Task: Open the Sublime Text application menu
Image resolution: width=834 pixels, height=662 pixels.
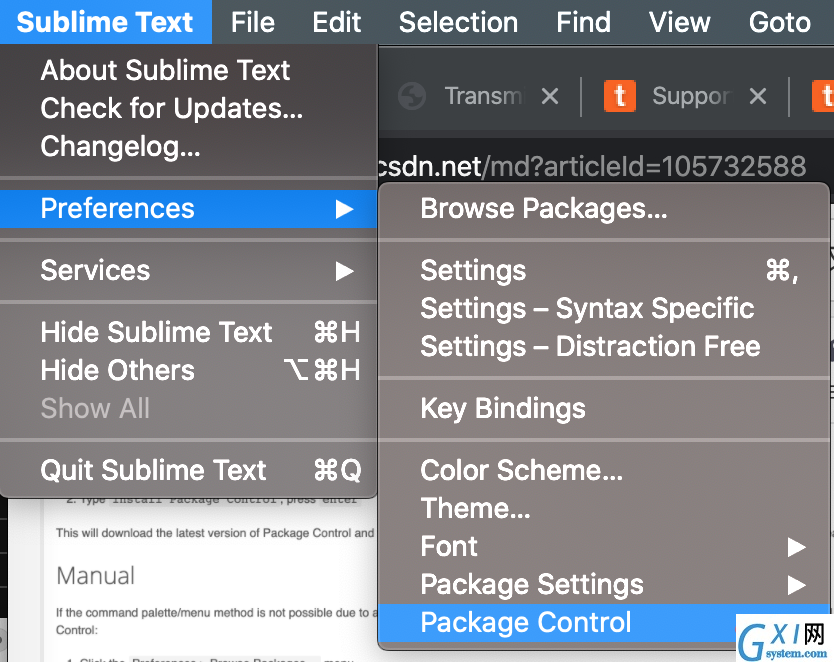Action: pyautogui.click(x=105, y=22)
